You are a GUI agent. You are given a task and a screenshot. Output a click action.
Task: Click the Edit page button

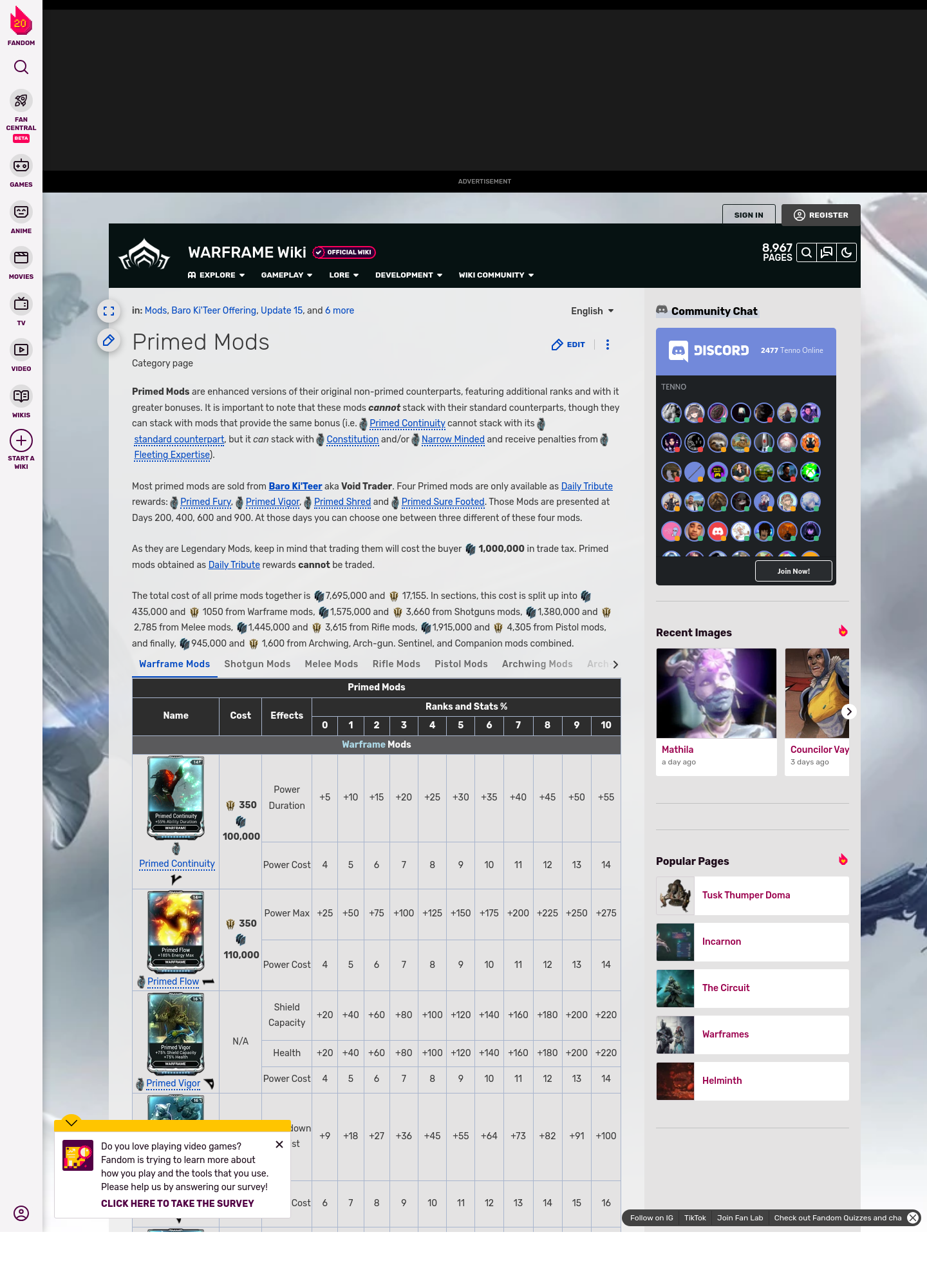click(568, 345)
